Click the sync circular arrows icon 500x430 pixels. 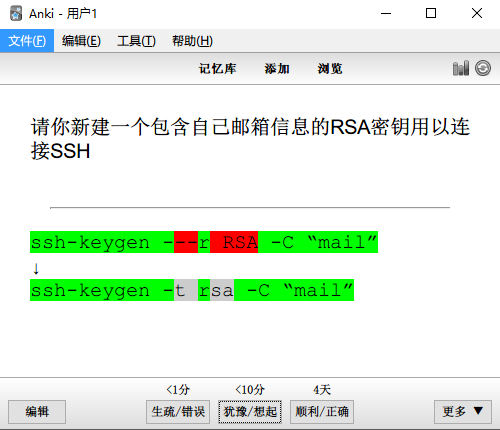pos(483,68)
